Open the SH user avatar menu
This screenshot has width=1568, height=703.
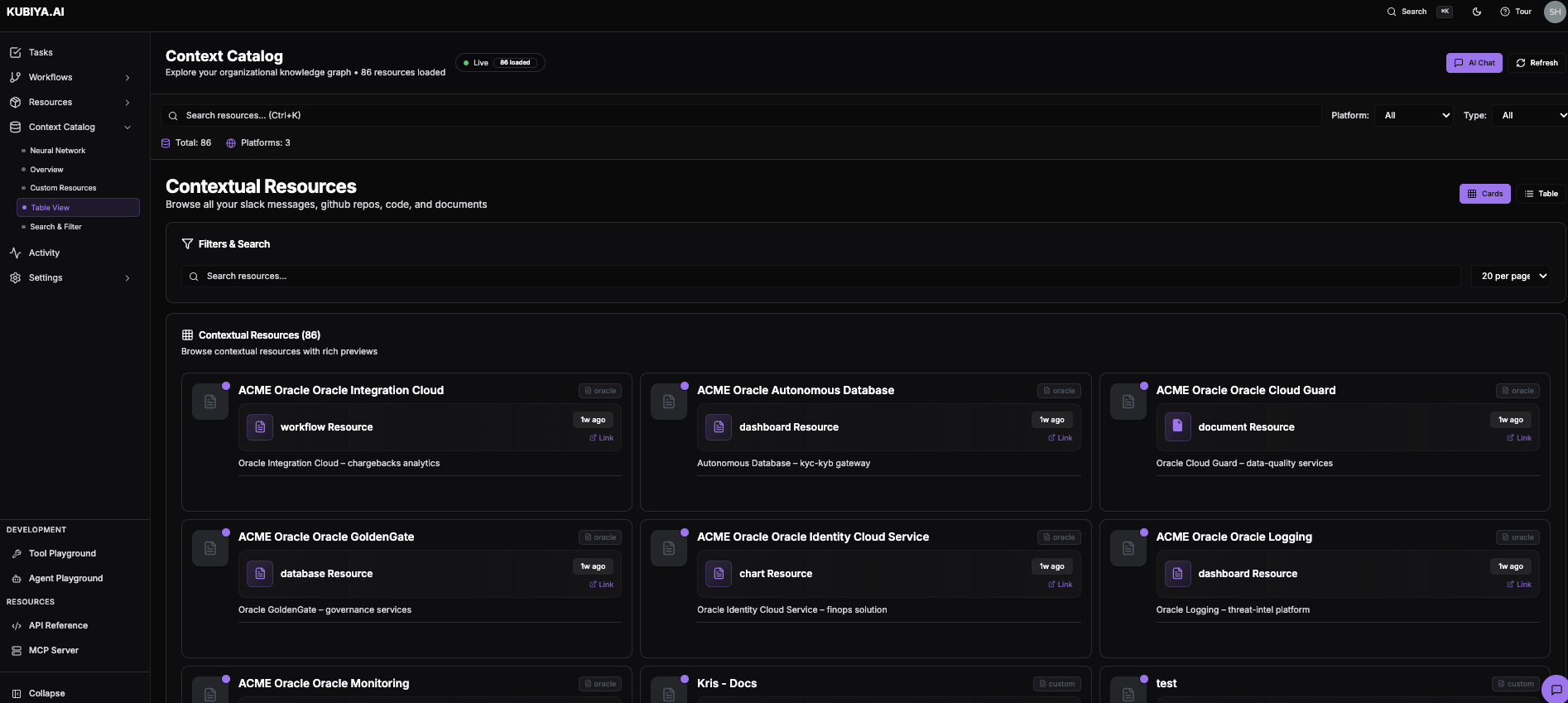click(1555, 12)
